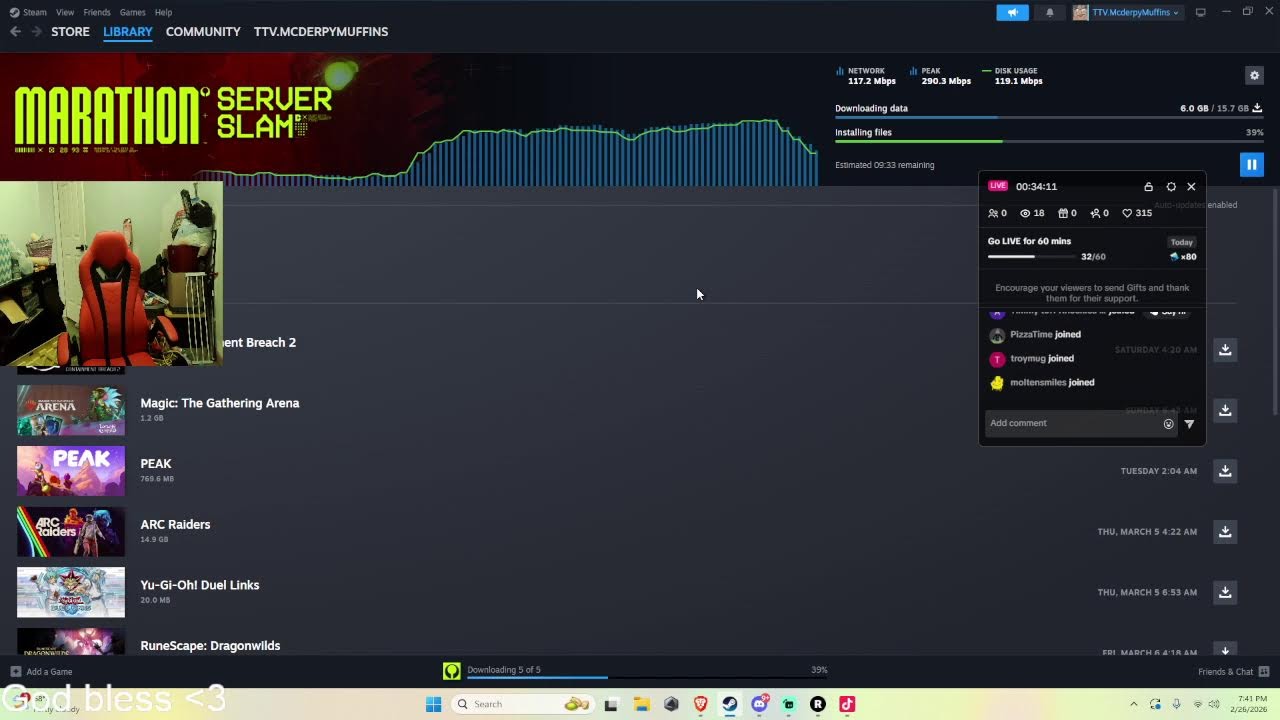Switch to the LIBRARY tab

[x=128, y=32]
